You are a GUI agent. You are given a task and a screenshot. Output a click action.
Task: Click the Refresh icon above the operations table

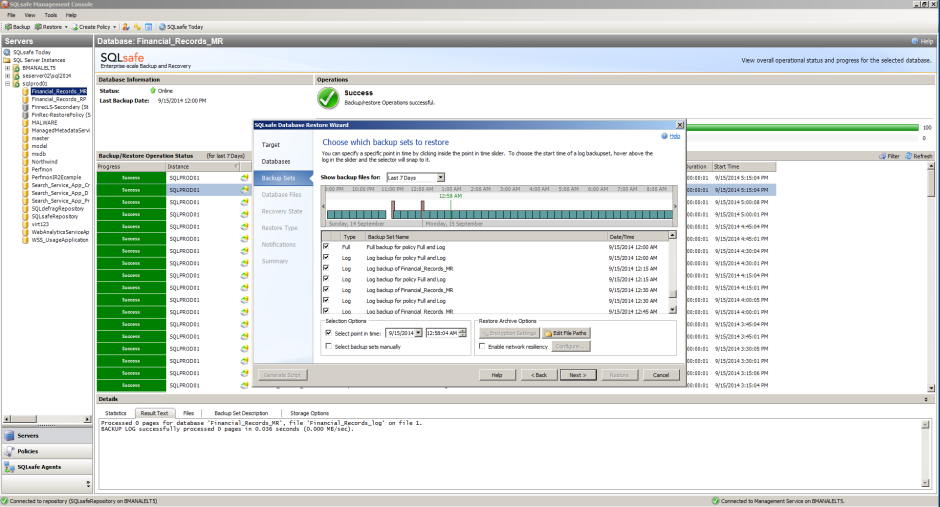[909, 156]
